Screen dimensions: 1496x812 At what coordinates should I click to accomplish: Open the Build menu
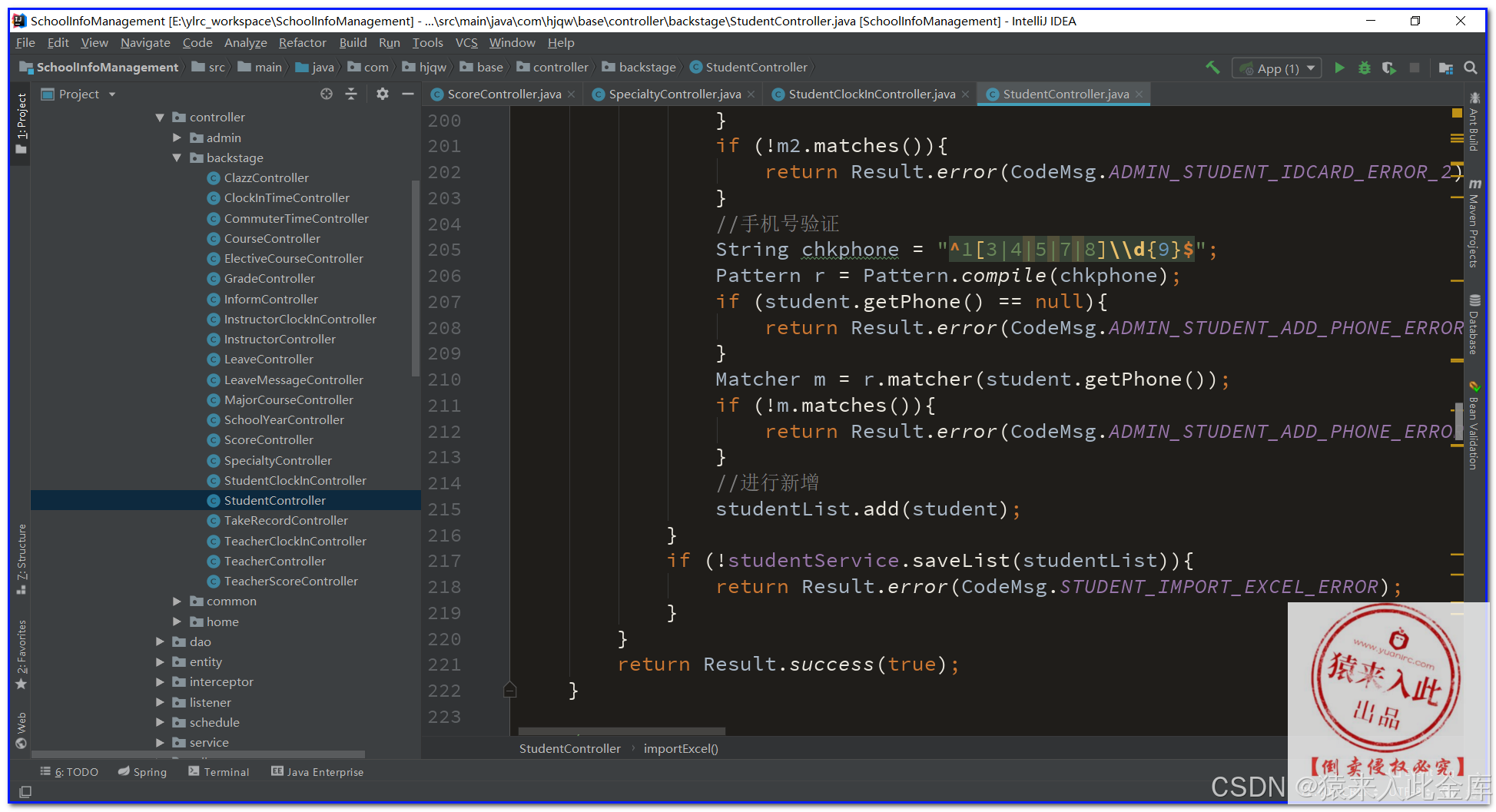point(353,43)
